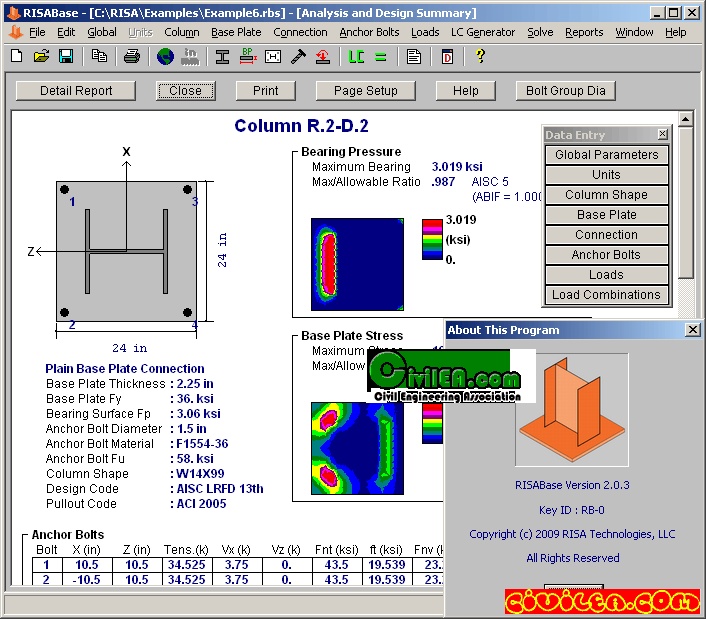Open Load Combinations from Data Entry panel
Image resolution: width=706 pixels, height=619 pixels.
(x=606, y=295)
